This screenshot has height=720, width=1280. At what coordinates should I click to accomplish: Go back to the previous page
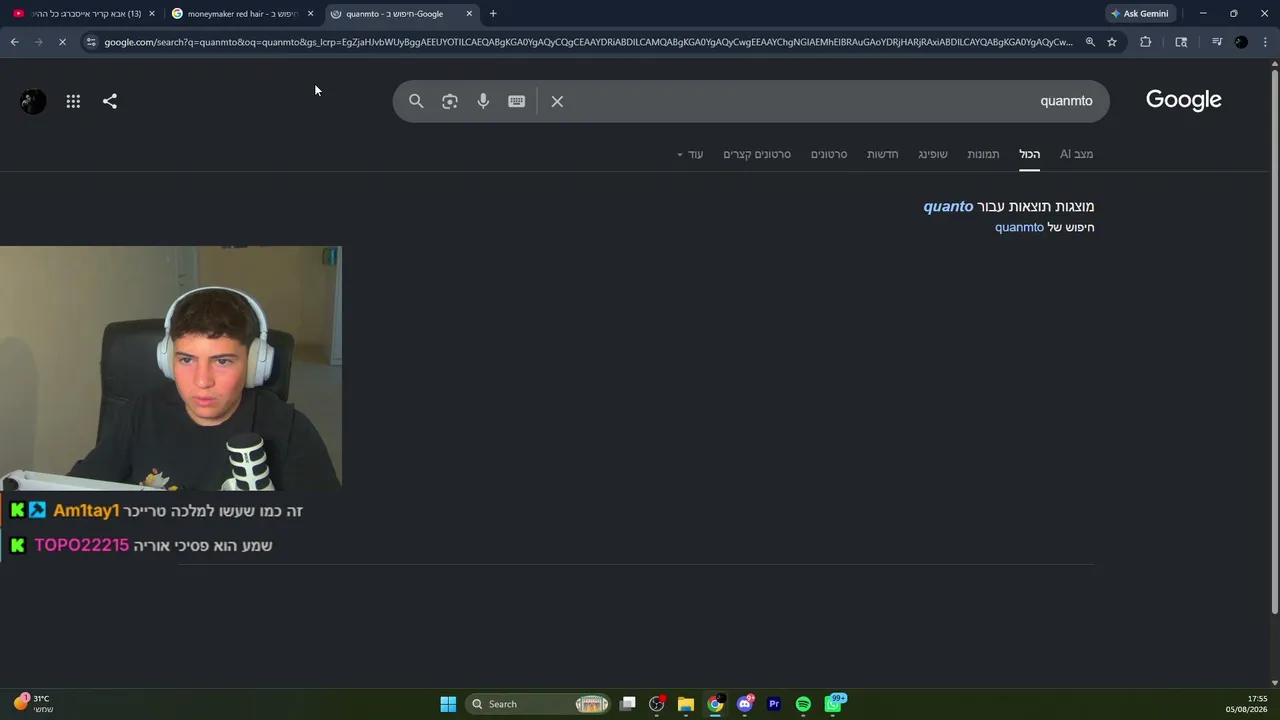tap(14, 42)
